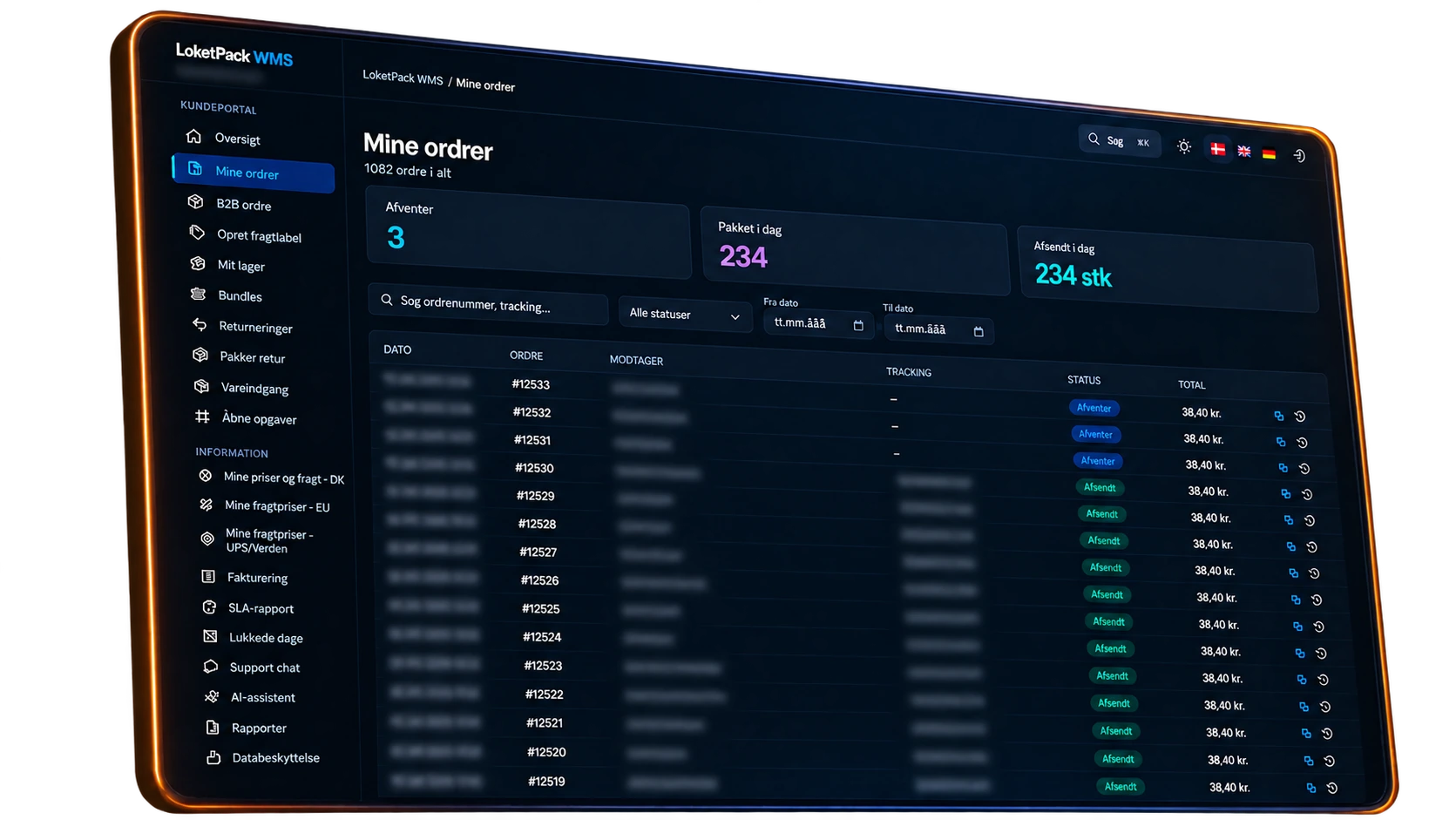
Task: Switch language to German flag
Action: click(x=1270, y=154)
